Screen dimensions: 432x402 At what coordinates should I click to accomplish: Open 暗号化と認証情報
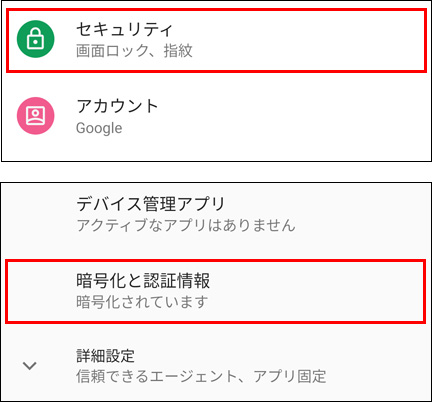143,281
